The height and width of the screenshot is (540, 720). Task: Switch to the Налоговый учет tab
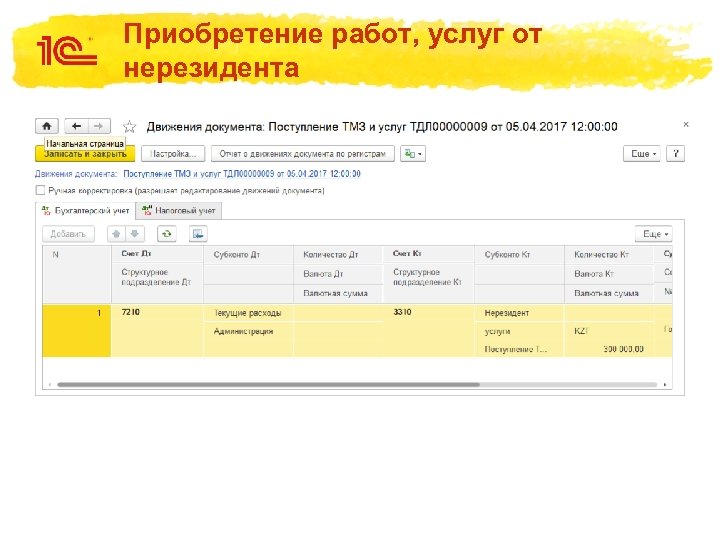[179, 211]
